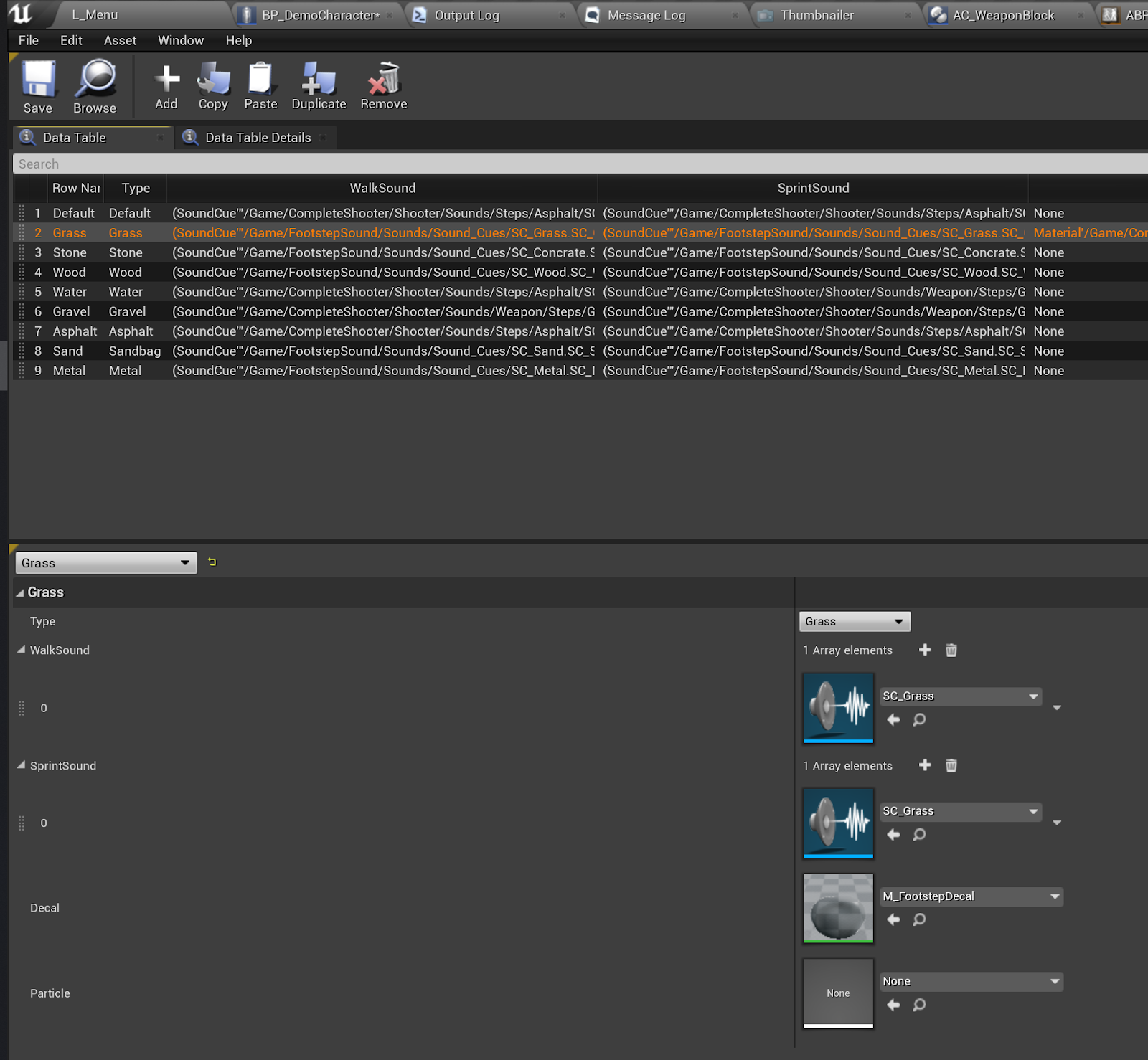The width and height of the screenshot is (1148, 1060).
Task: Open the Window menu
Action: (181, 41)
